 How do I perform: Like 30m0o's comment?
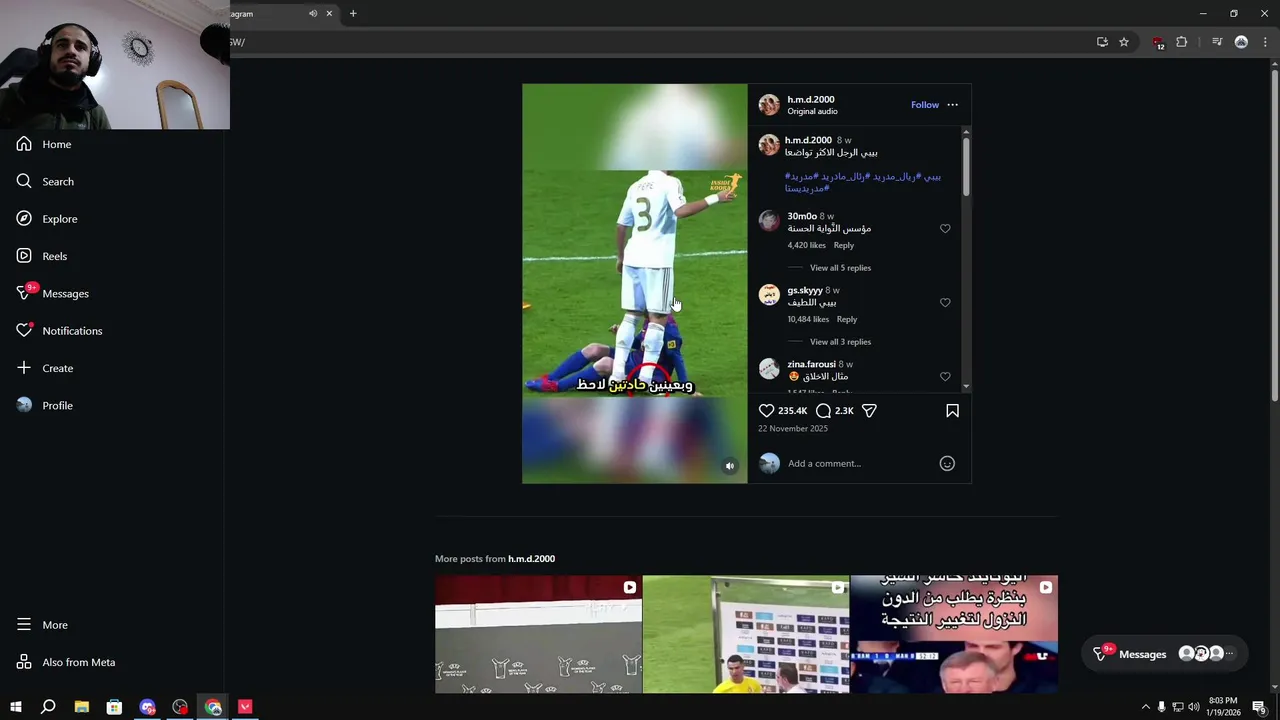coord(945,229)
